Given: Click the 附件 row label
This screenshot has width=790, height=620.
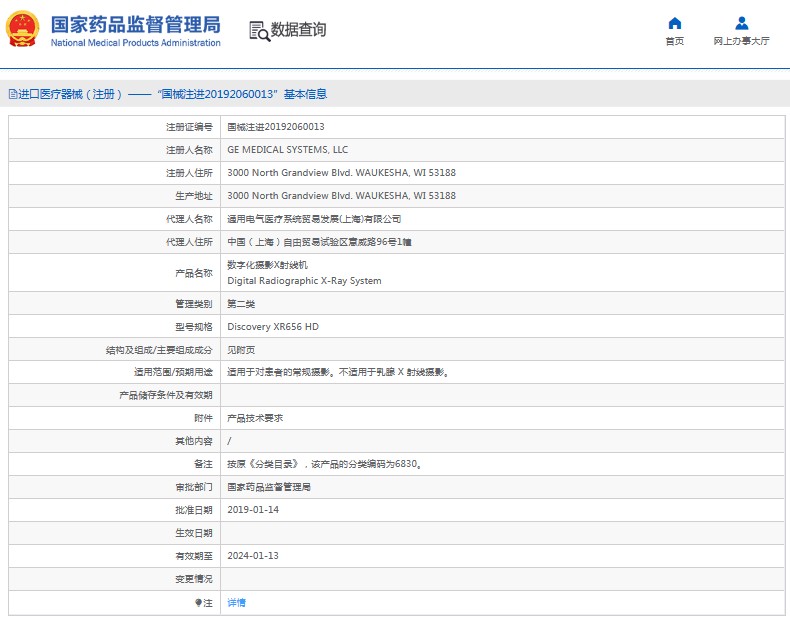Looking at the screenshot, I should tap(204, 418).
